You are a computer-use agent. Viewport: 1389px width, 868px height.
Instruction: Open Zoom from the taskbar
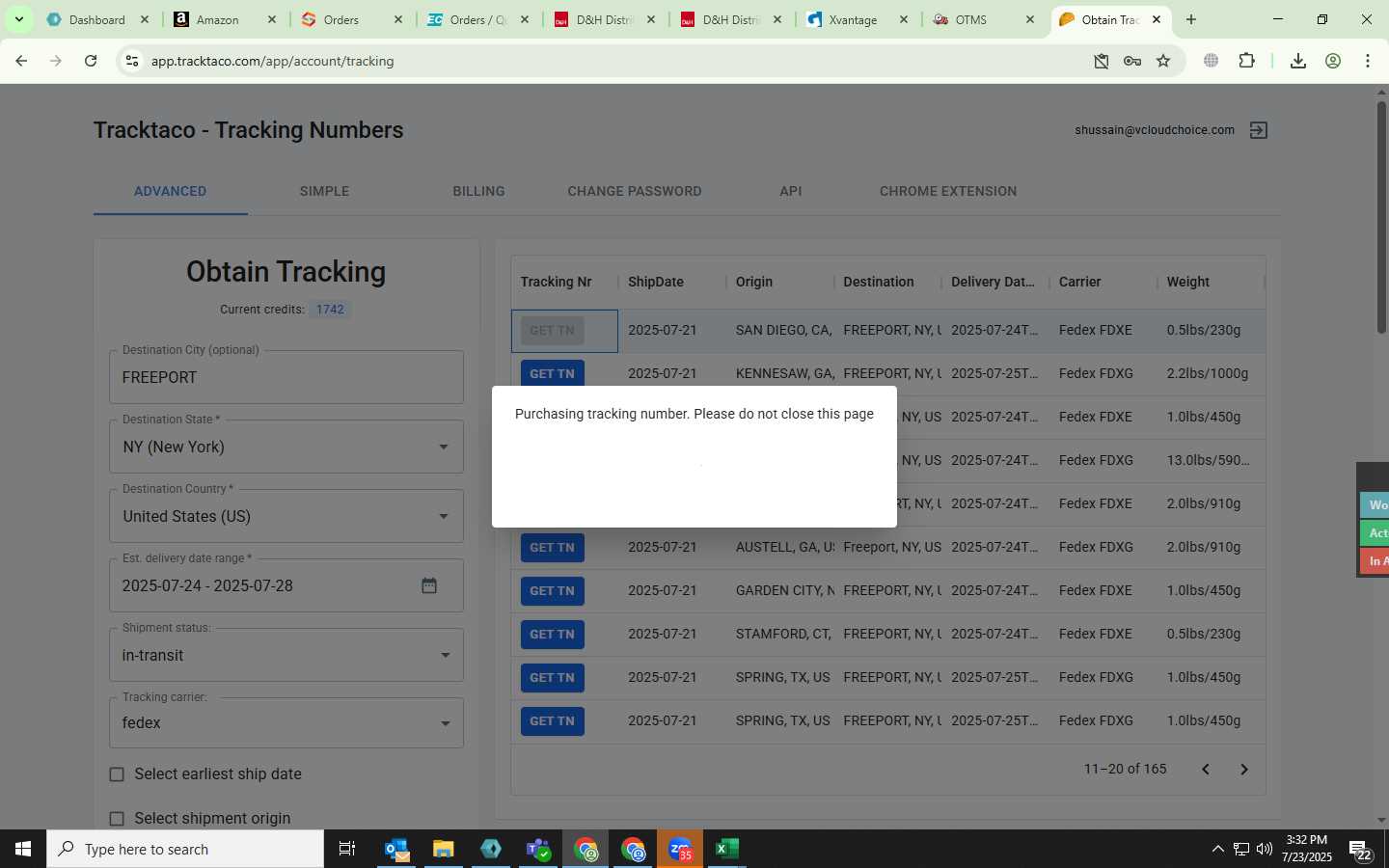pos(680,849)
